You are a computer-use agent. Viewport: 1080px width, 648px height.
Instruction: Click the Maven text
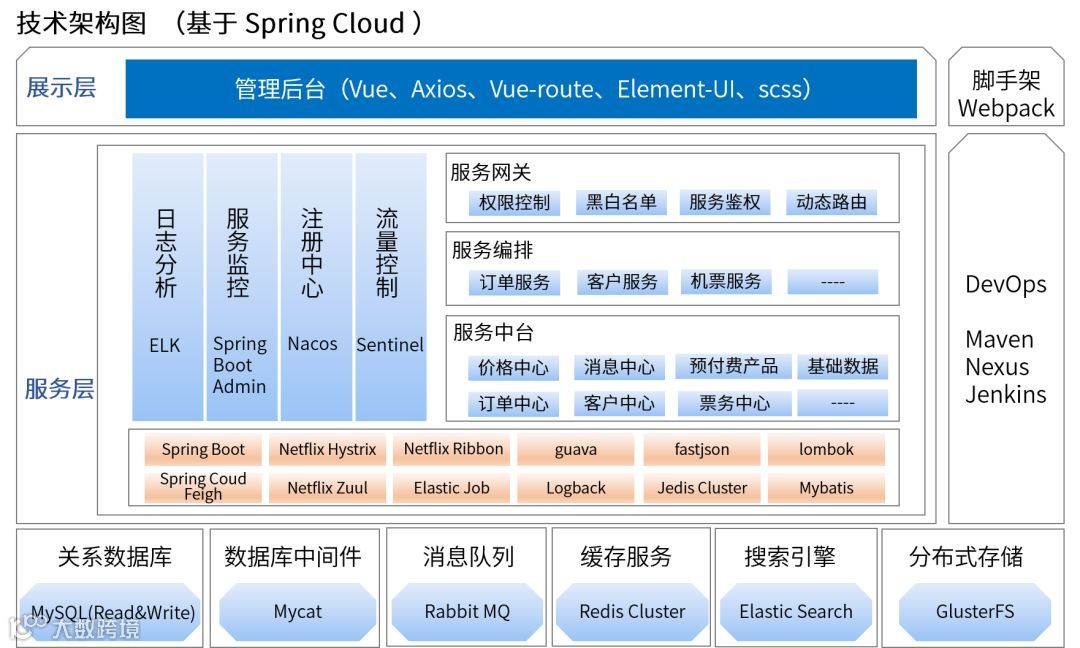pyautogui.click(x=999, y=339)
